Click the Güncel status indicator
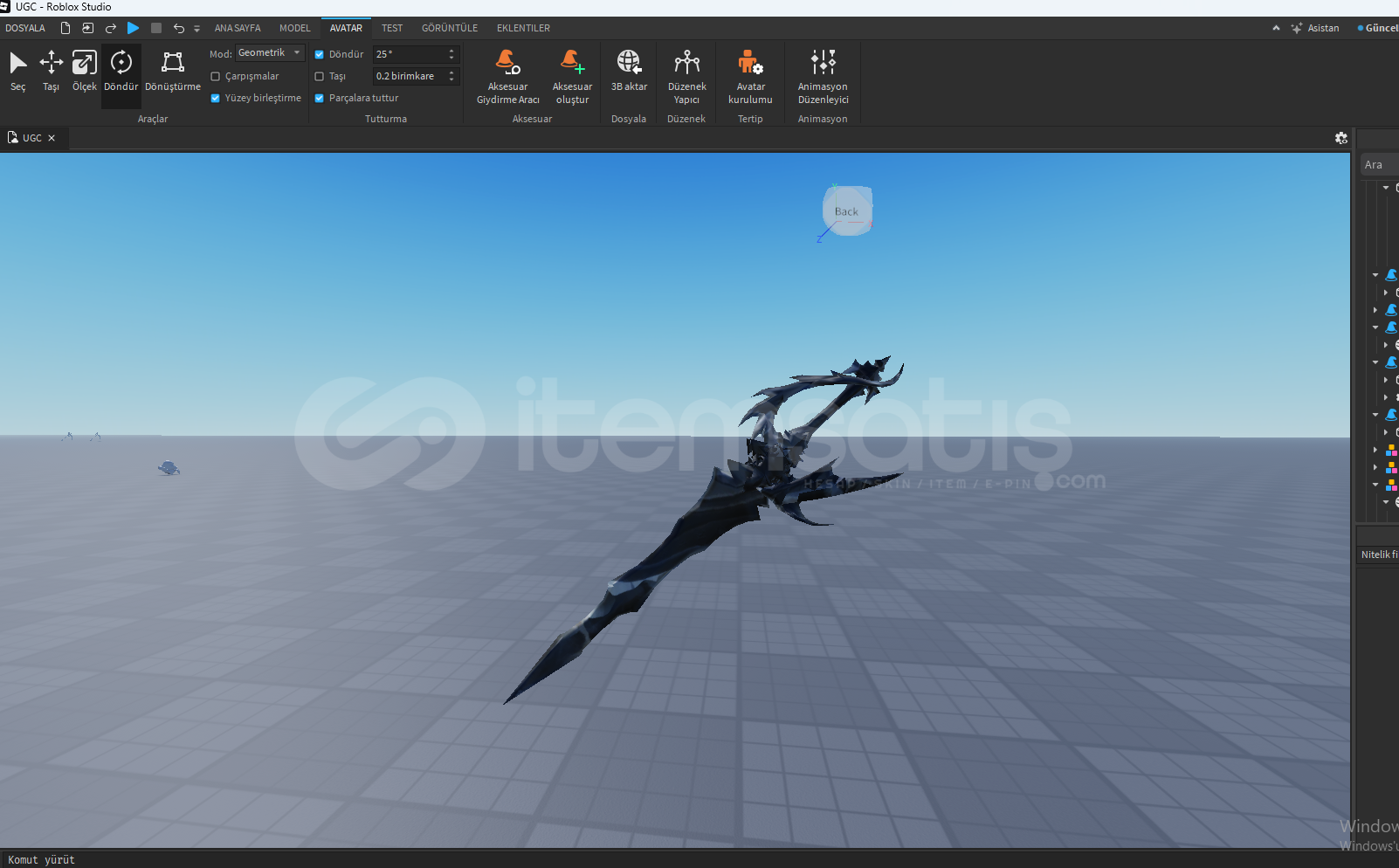This screenshot has height=868, width=1399. [x=1378, y=28]
